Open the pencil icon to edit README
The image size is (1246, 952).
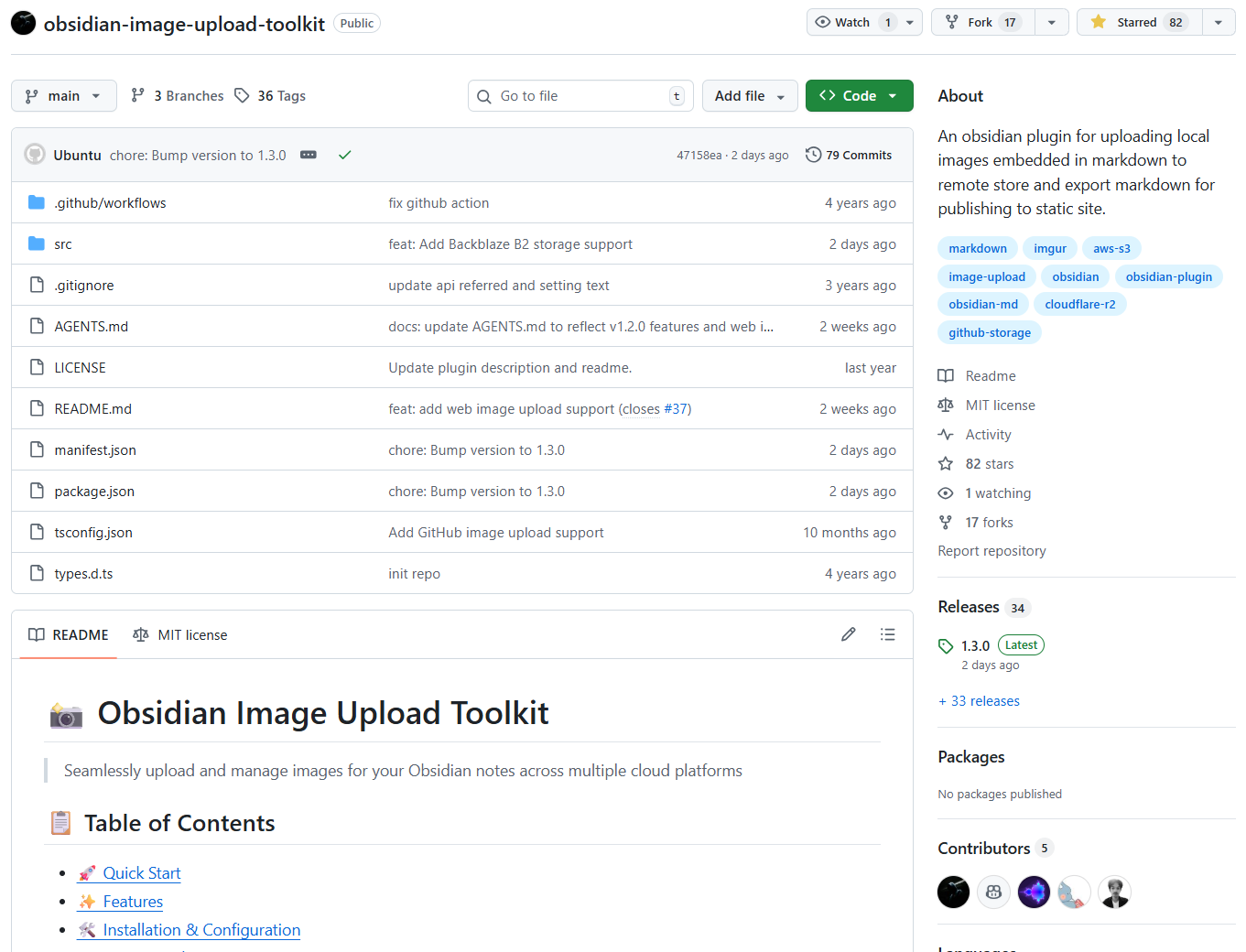tap(848, 633)
